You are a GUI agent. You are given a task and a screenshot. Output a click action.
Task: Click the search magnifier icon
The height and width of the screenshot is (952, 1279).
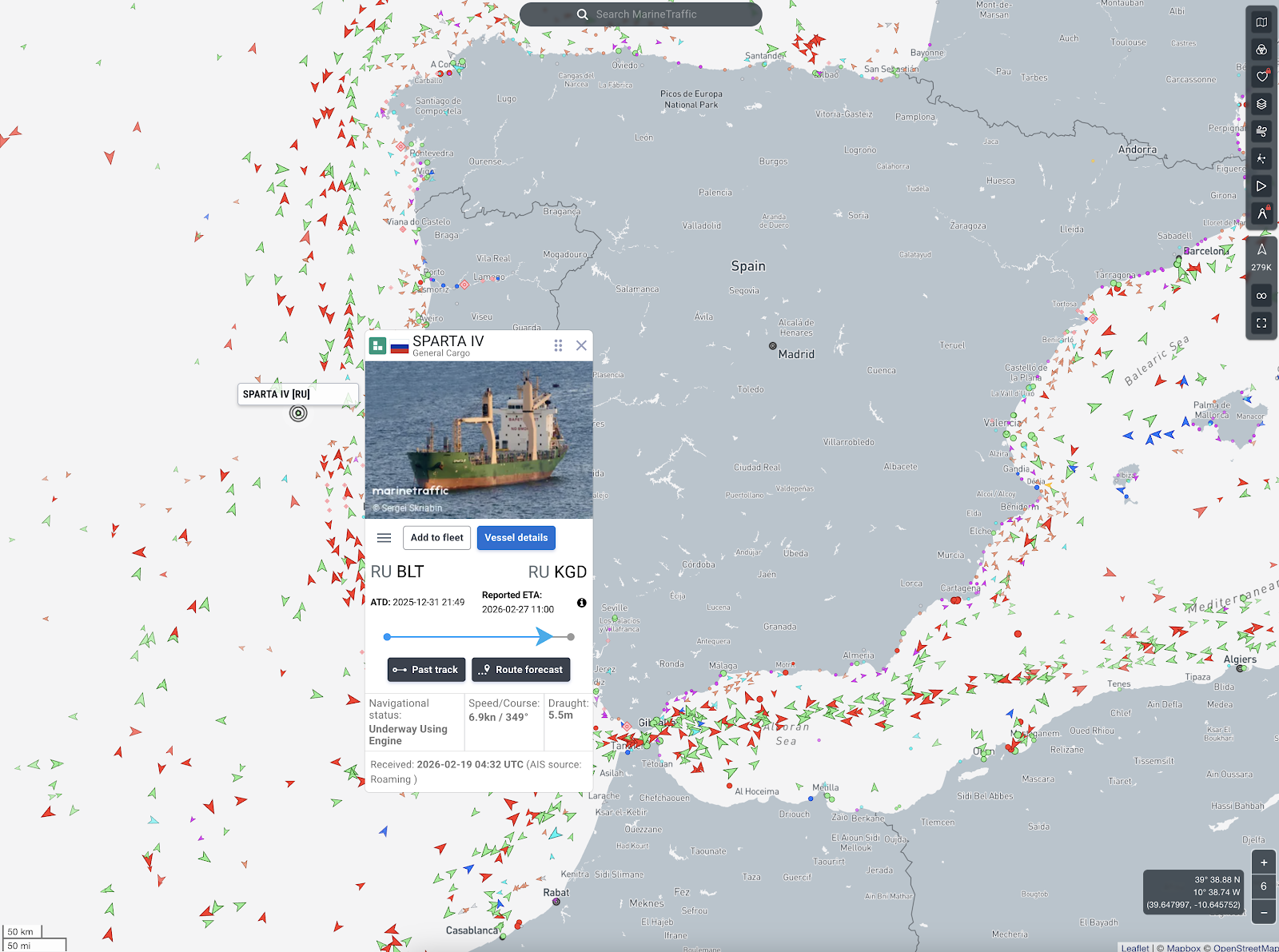pyautogui.click(x=582, y=14)
